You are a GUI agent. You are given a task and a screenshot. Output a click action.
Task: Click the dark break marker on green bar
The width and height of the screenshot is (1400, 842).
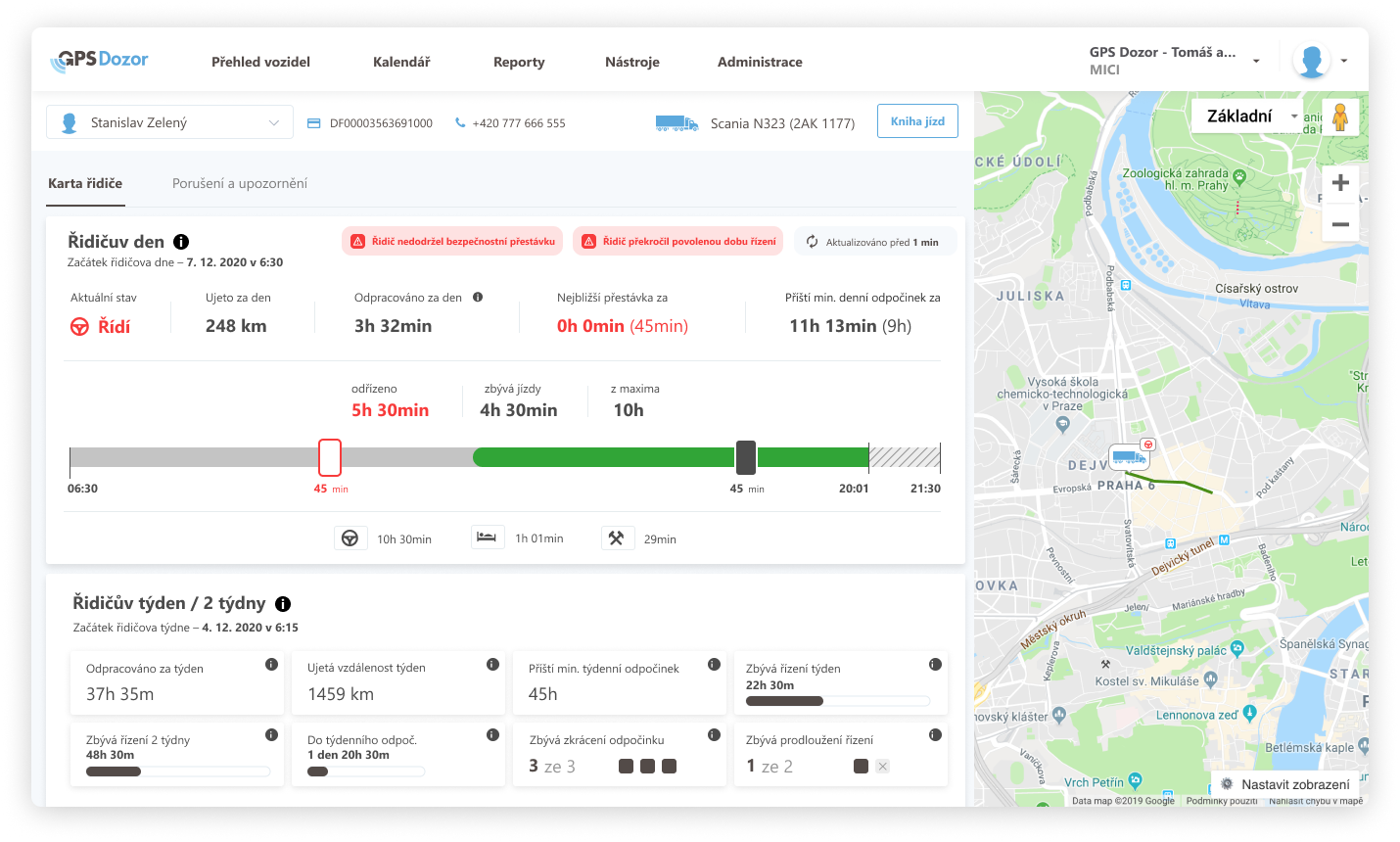[x=746, y=457]
